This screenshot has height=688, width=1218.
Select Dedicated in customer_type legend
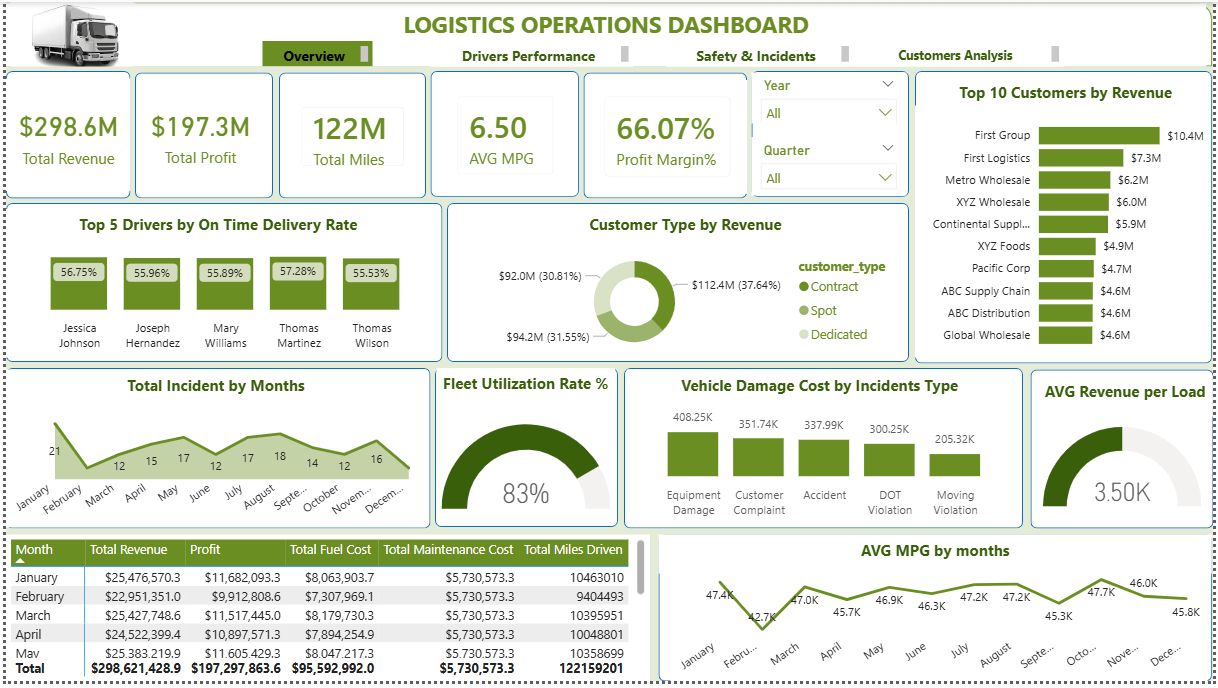coord(833,335)
